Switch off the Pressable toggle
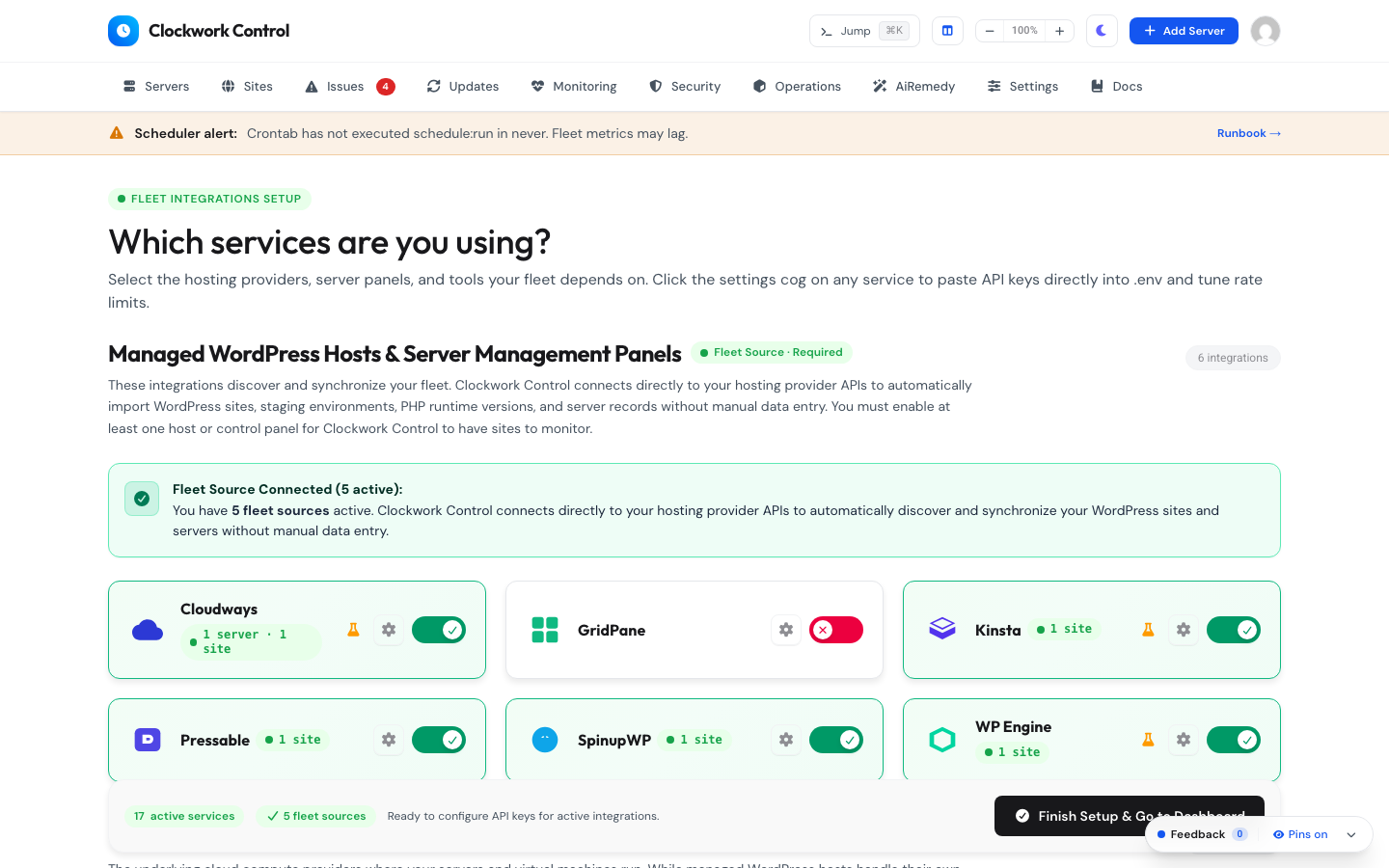 pyautogui.click(x=439, y=740)
